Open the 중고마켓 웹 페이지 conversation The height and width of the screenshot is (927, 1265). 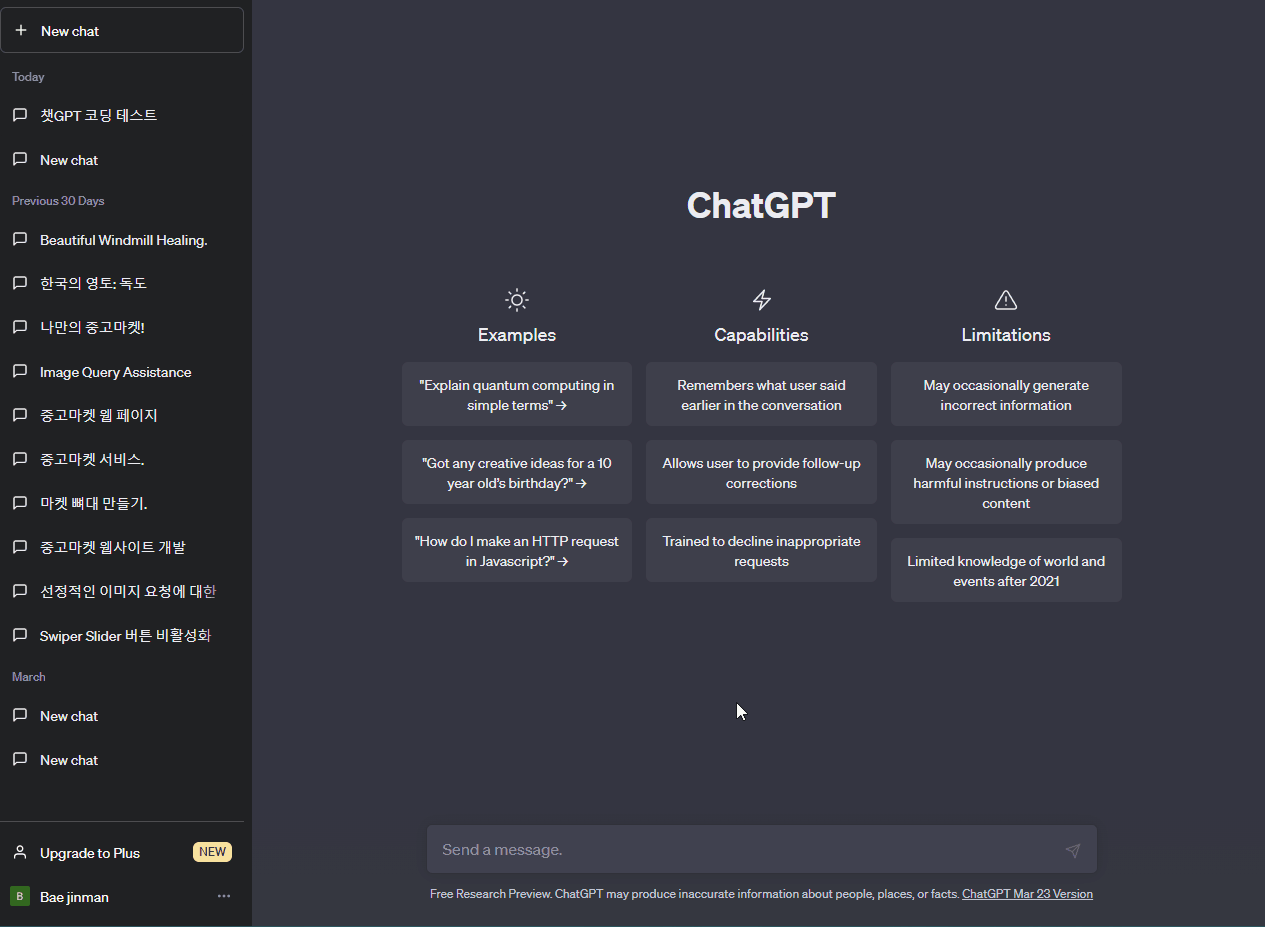122,415
